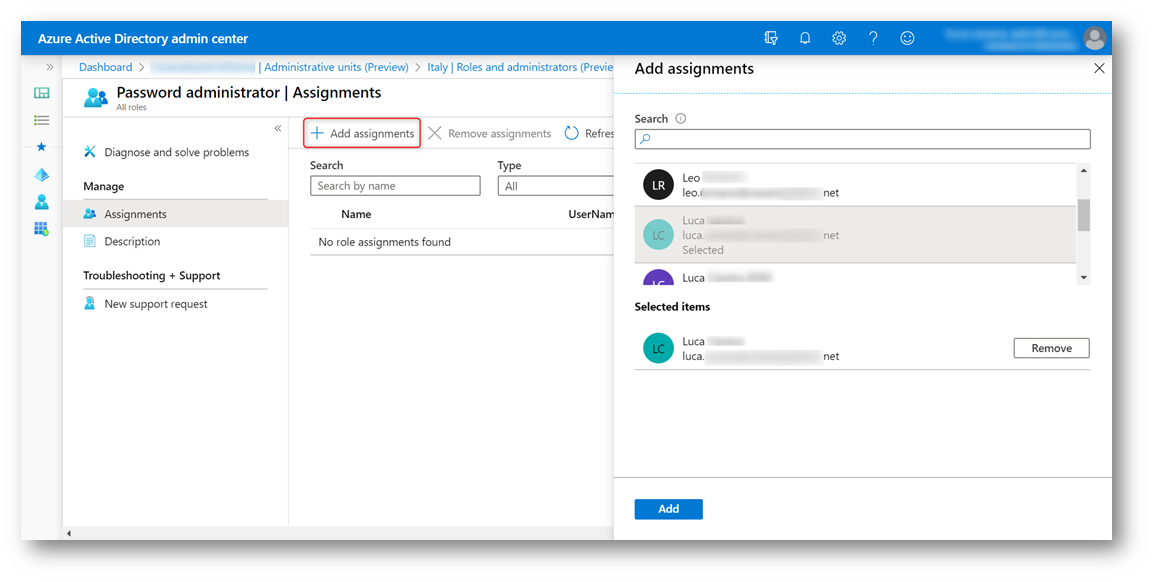Select Assignments in the Manage menu
This screenshot has height=582, width=1154.
[x=175, y=214]
